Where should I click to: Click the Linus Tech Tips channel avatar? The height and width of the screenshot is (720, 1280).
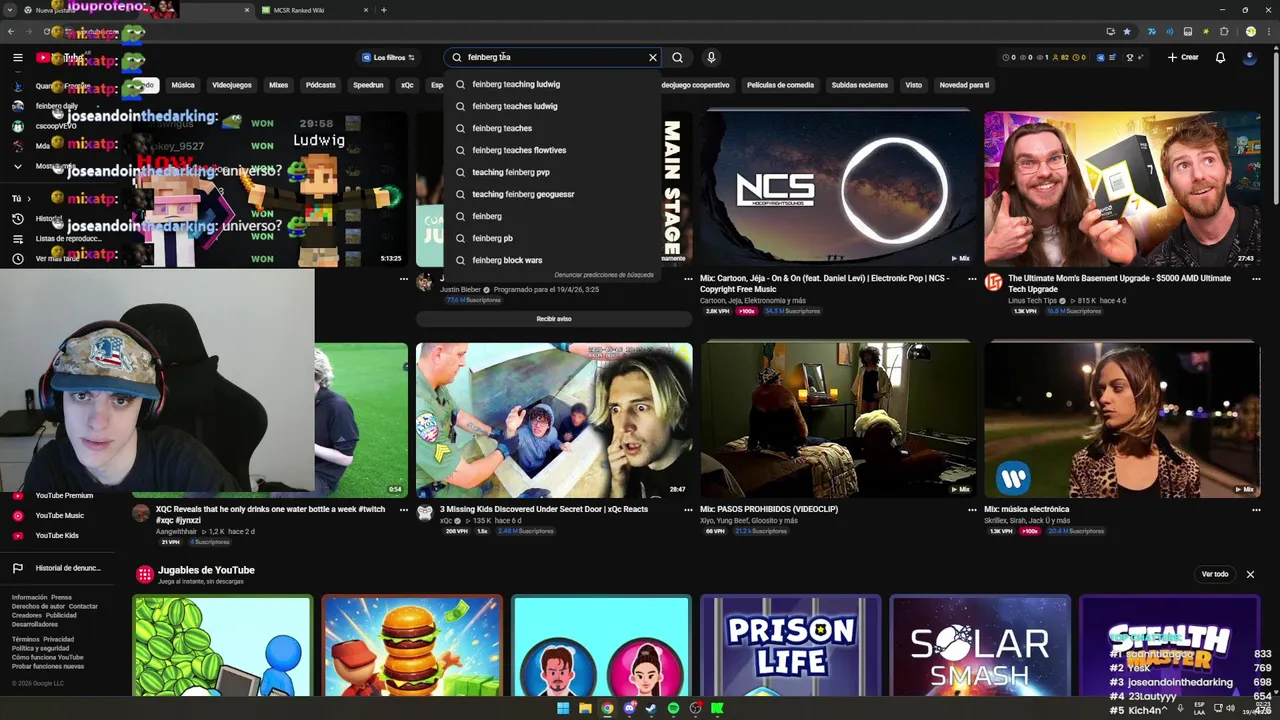pyautogui.click(x=993, y=283)
